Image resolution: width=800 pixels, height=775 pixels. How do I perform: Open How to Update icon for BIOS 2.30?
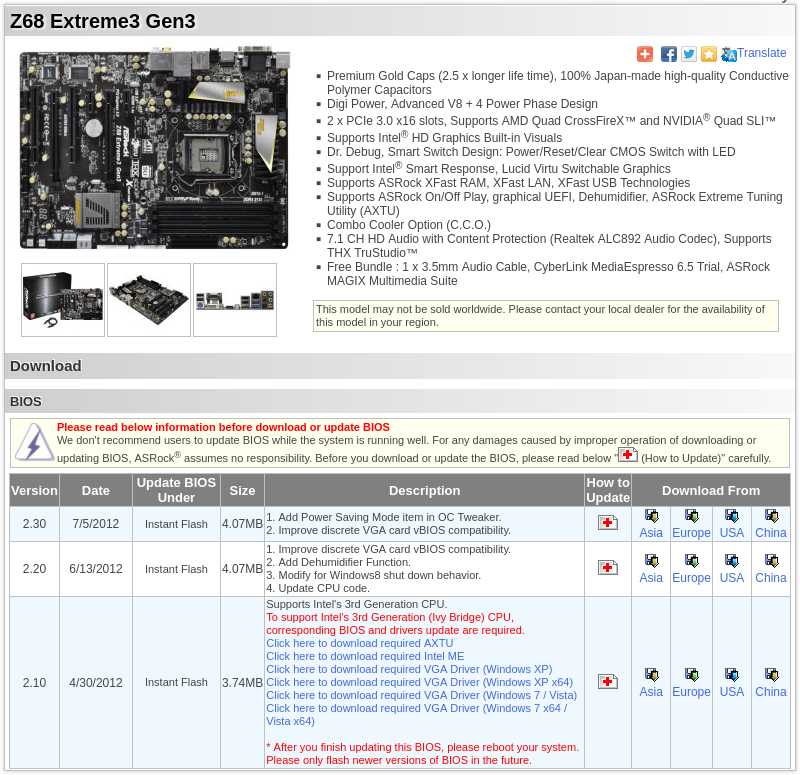click(608, 523)
